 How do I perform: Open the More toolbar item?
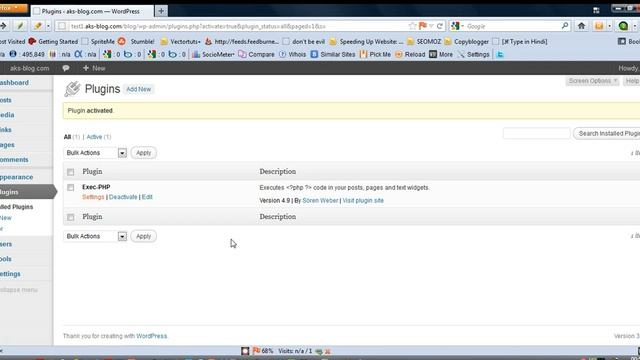click(x=441, y=54)
